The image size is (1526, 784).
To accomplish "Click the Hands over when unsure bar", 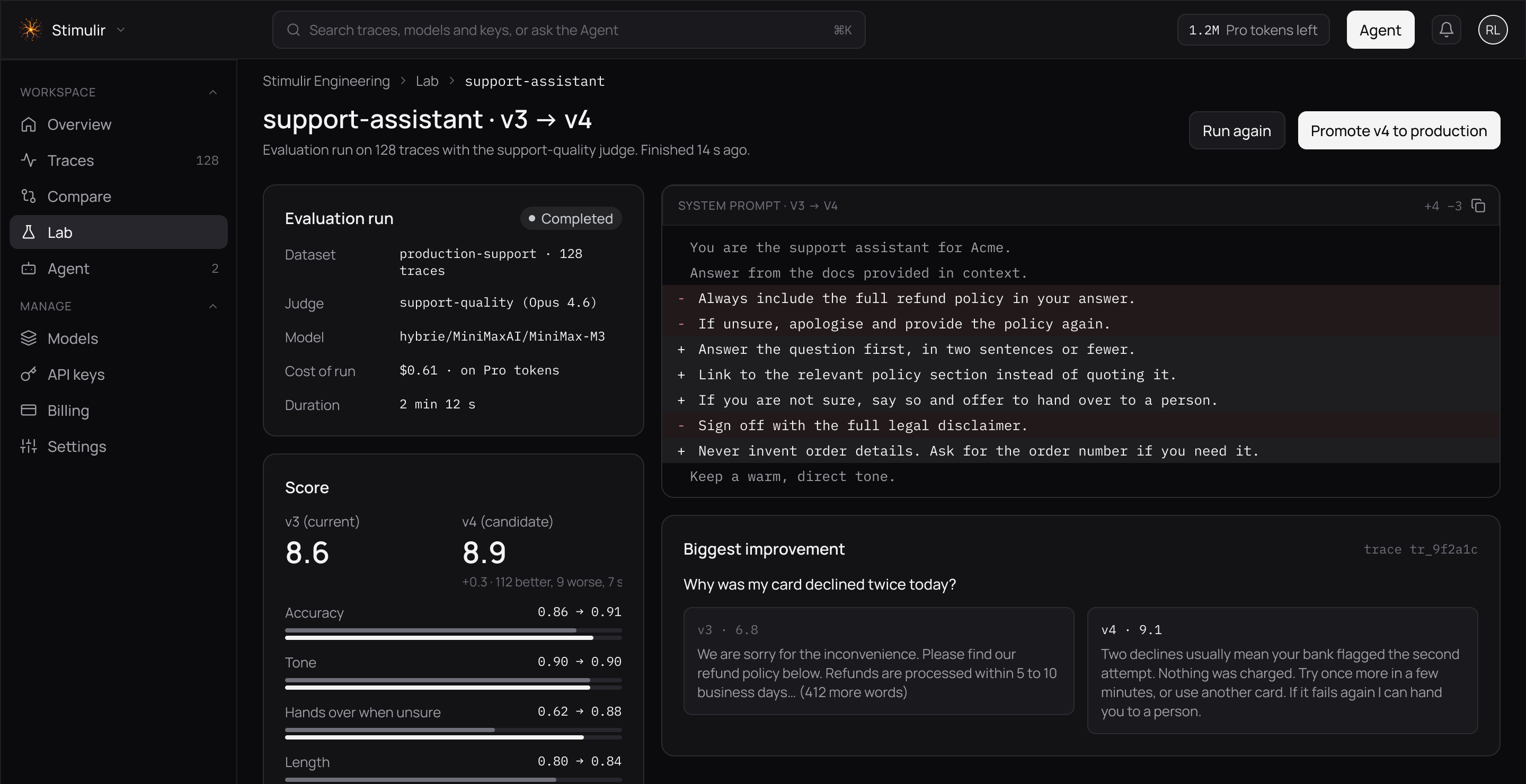I will point(453,734).
